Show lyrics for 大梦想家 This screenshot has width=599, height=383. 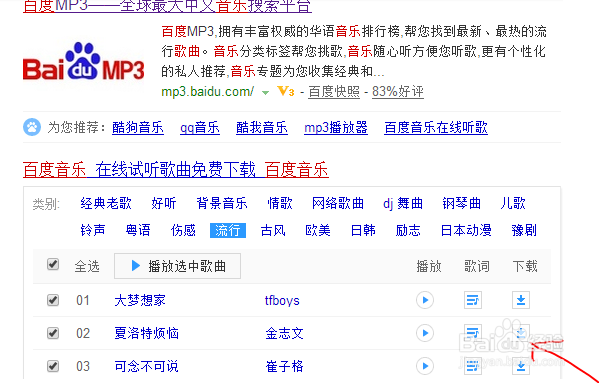(473, 300)
